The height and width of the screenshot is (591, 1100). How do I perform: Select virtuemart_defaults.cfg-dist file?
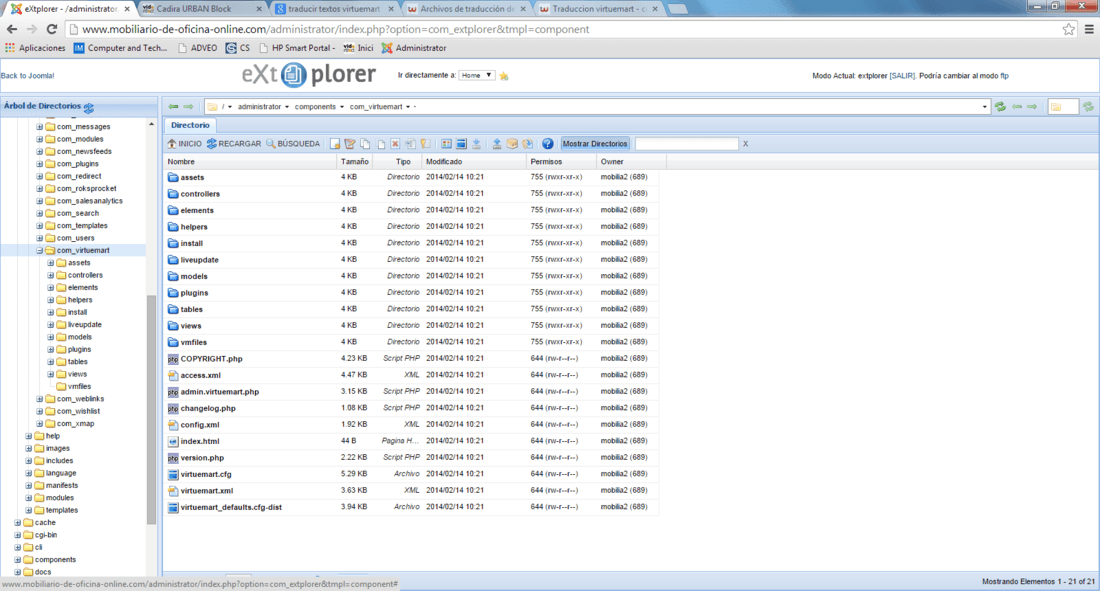point(231,507)
